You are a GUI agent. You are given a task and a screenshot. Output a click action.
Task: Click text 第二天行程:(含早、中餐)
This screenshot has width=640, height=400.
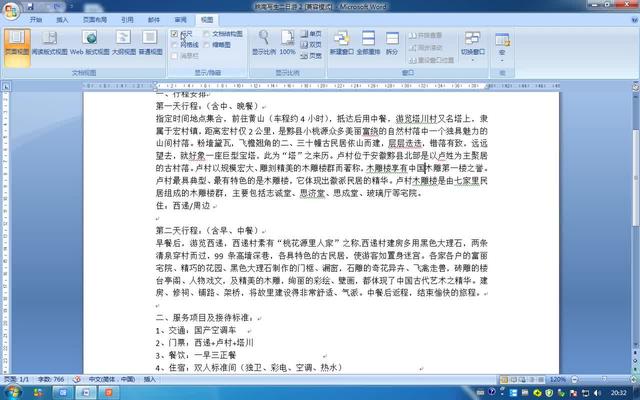(x=208, y=231)
